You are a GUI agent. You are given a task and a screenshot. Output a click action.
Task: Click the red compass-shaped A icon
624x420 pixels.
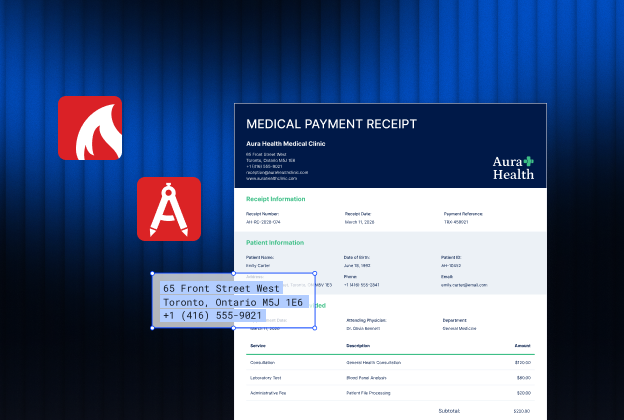pyautogui.click(x=169, y=209)
